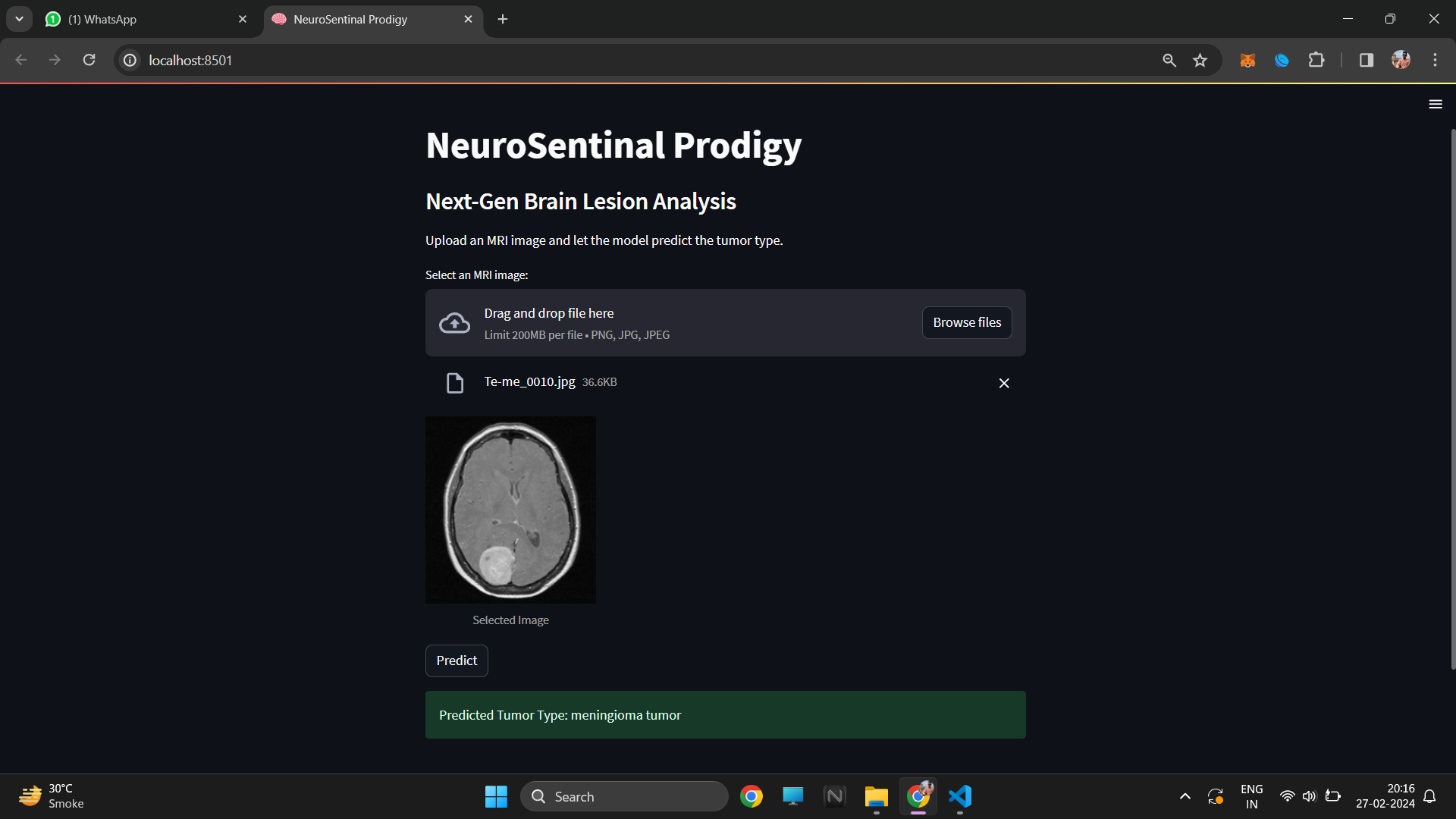
Task: Open the browser zoom magnifier icon
Action: click(1169, 60)
